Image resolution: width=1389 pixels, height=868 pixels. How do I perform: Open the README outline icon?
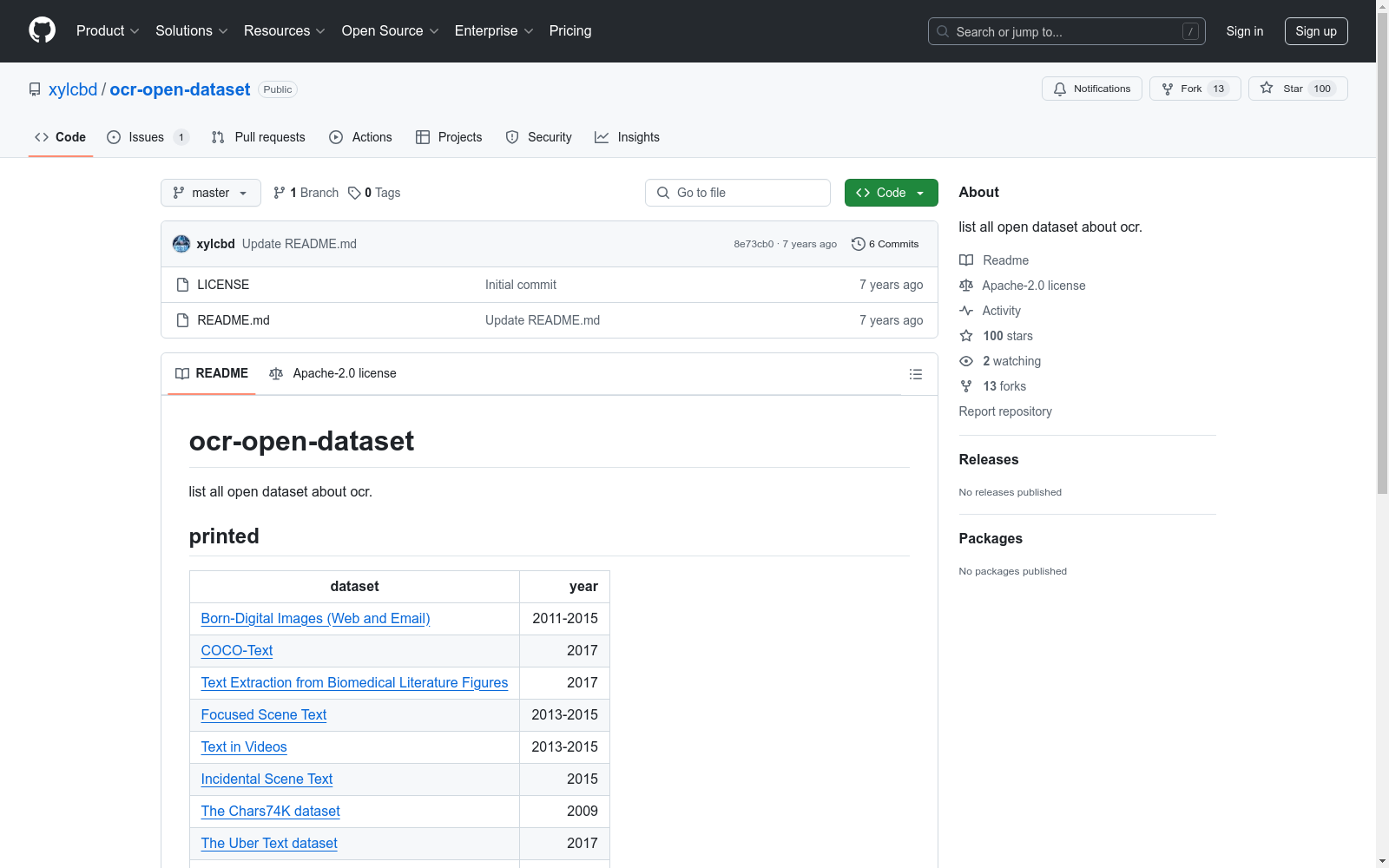(915, 374)
